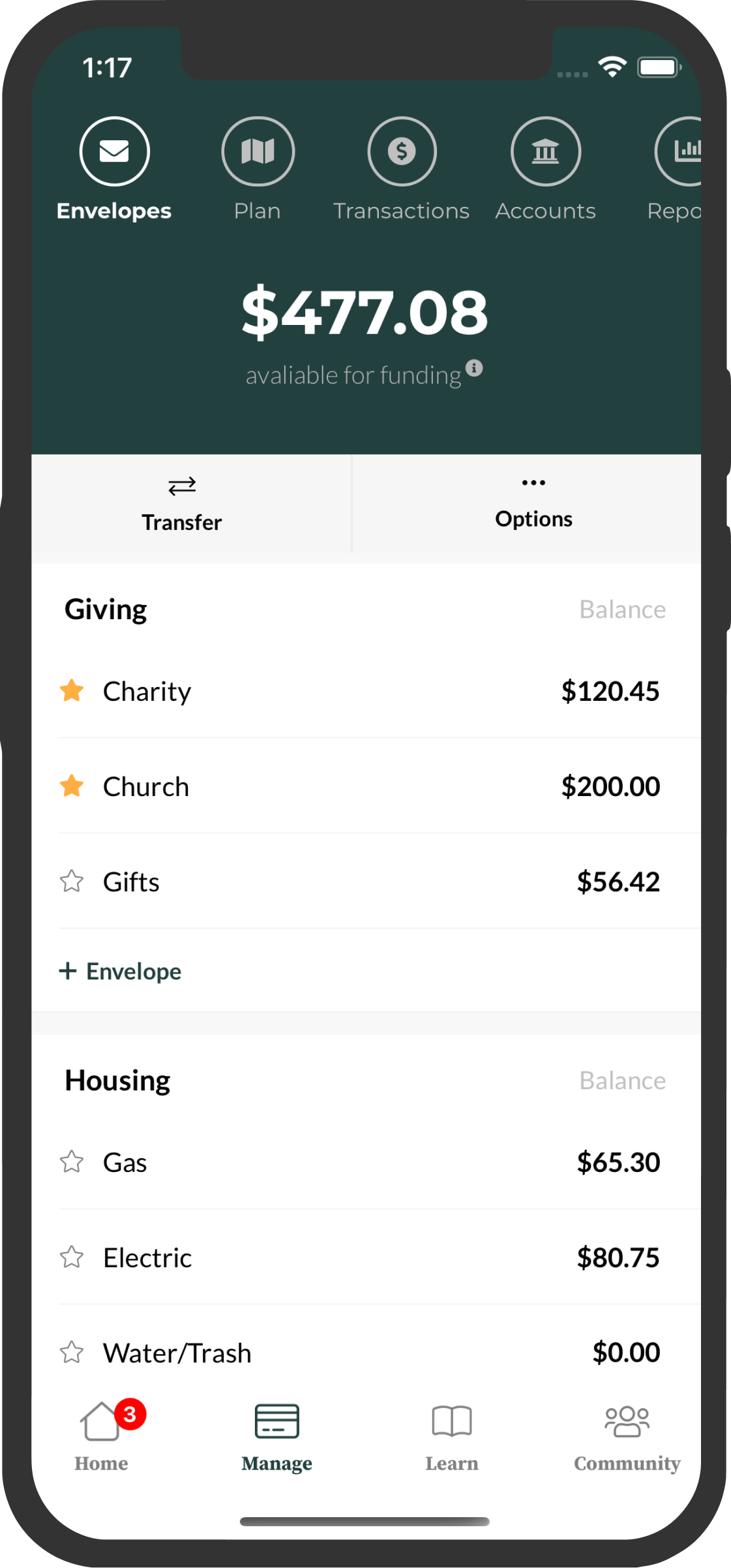This screenshot has width=731, height=1568.
Task: Open the Options three-dot menu
Action: click(533, 503)
